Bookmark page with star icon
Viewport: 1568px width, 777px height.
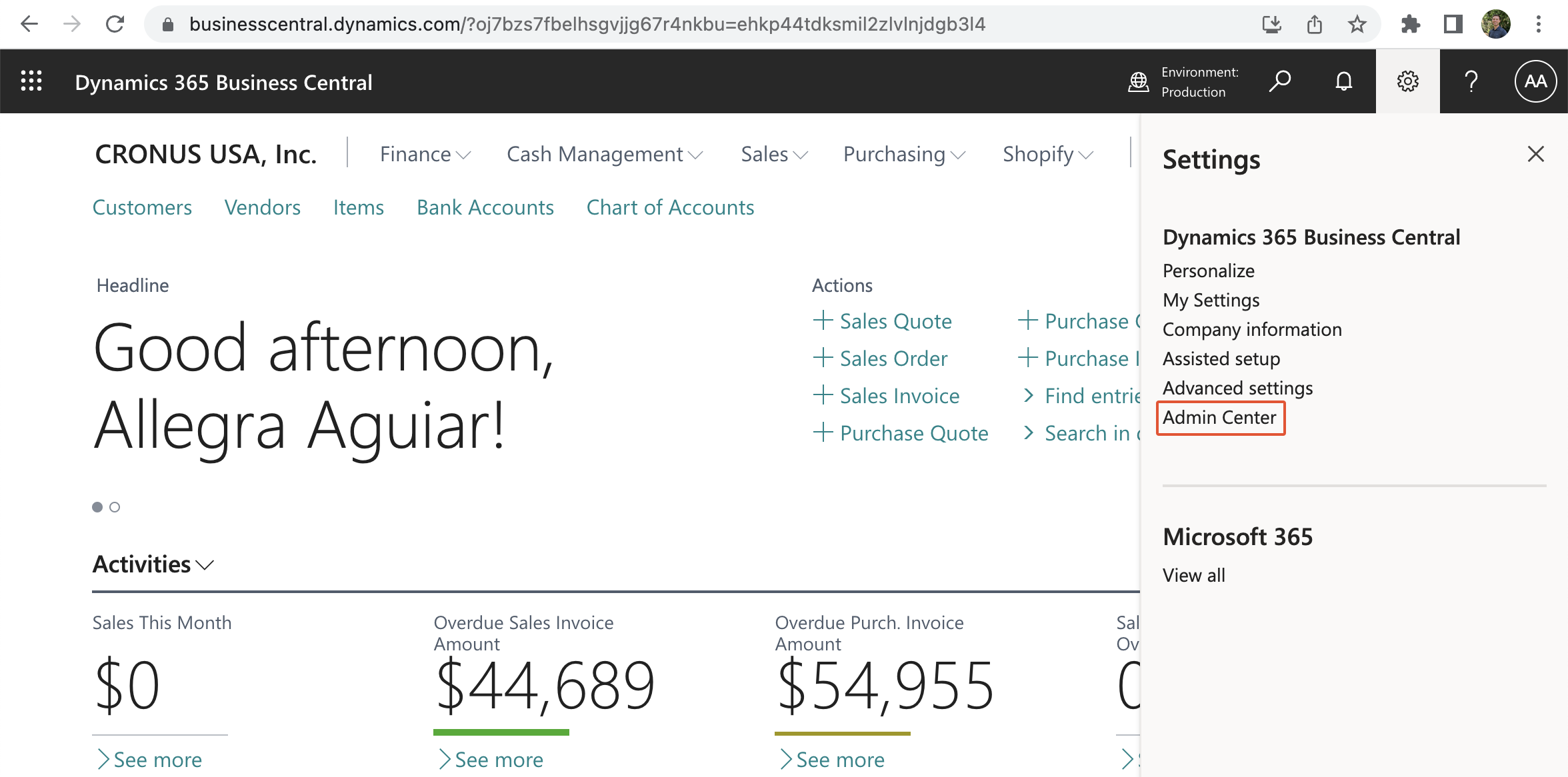point(1357,25)
